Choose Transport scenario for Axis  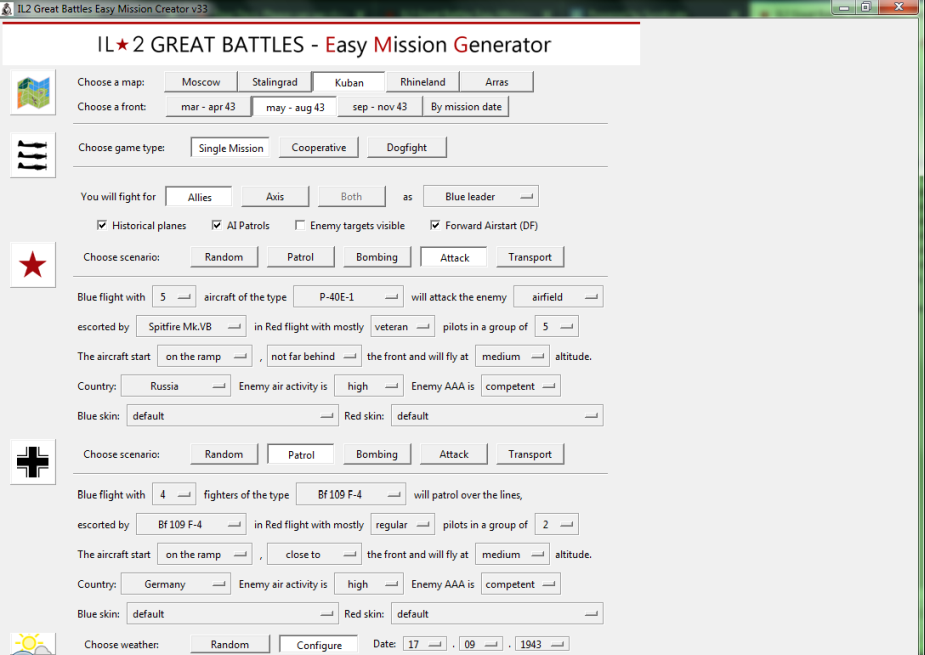click(530, 454)
